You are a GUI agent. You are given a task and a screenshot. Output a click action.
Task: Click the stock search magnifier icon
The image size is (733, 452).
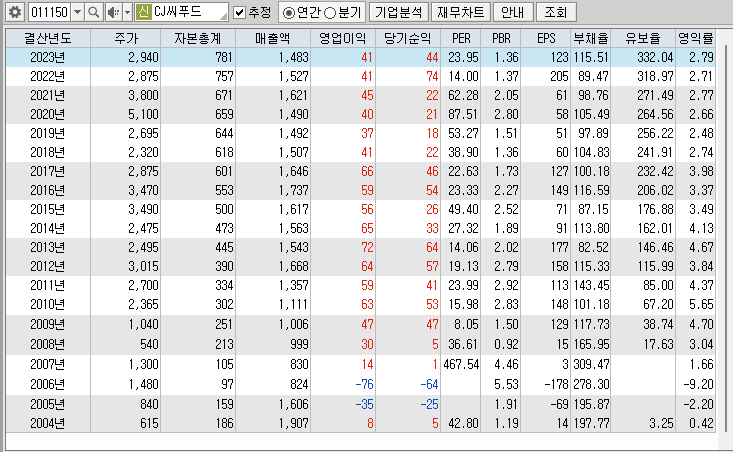[93, 12]
